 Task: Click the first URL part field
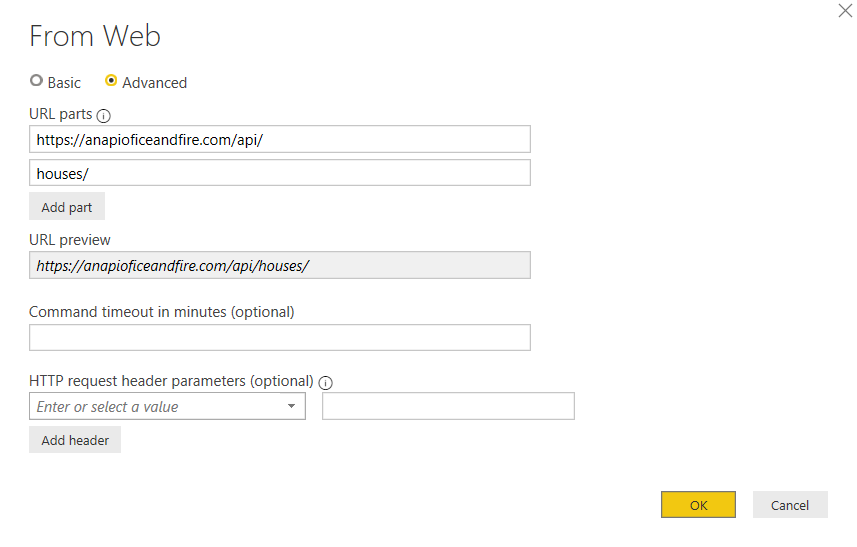pos(279,139)
